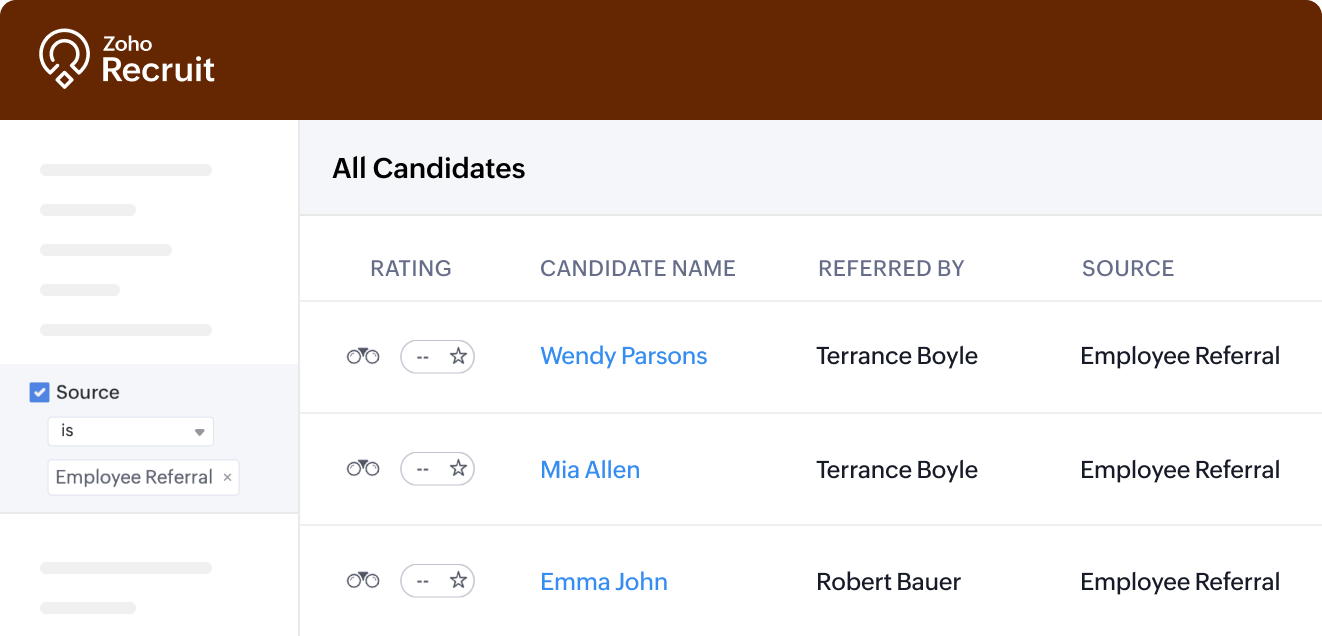Select the star rating for Emma John

click(458, 580)
